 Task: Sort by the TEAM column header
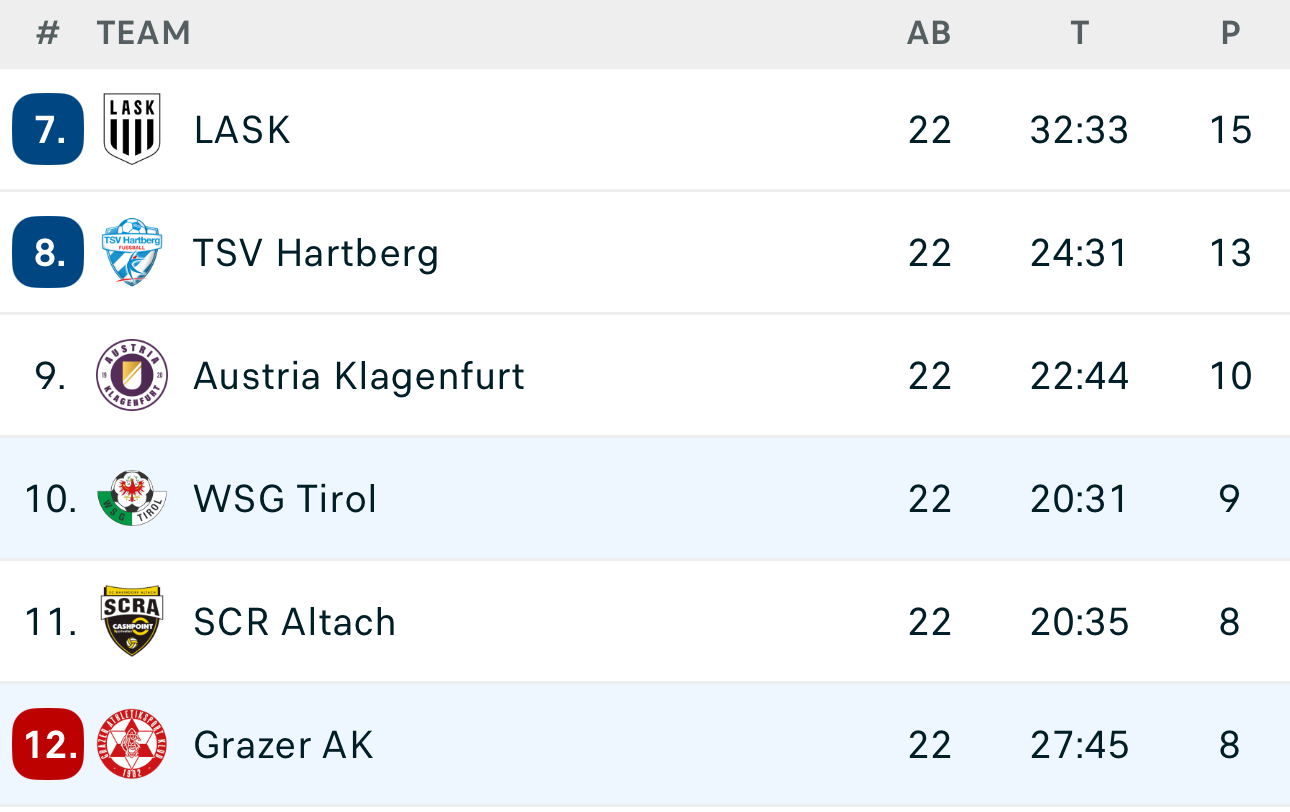144,33
